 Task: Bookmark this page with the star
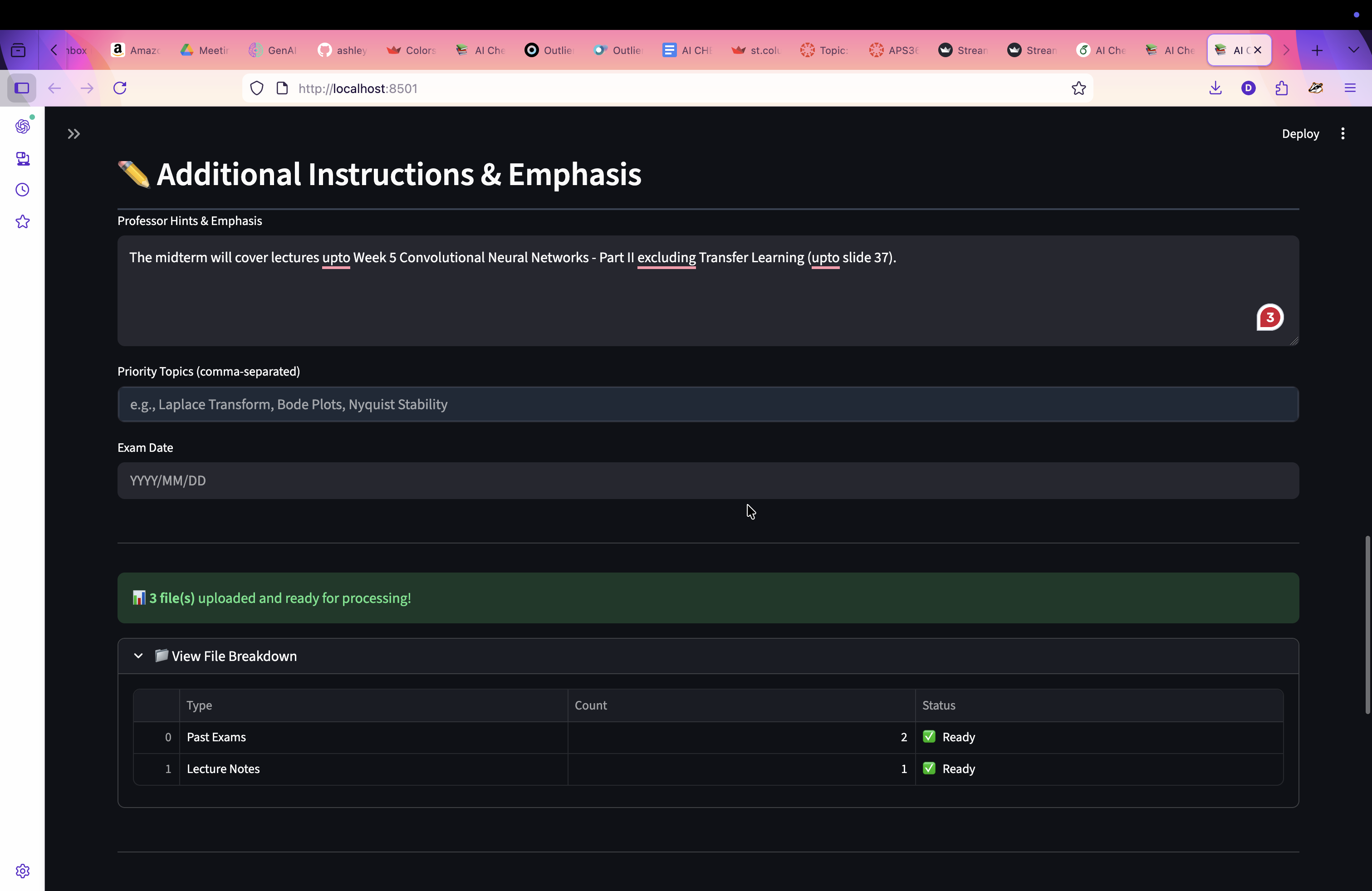tap(1078, 88)
